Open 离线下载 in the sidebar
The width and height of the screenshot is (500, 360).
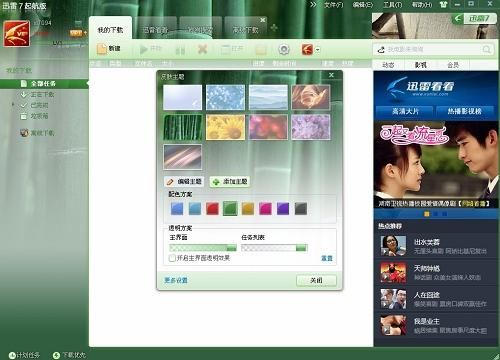(x=43, y=133)
